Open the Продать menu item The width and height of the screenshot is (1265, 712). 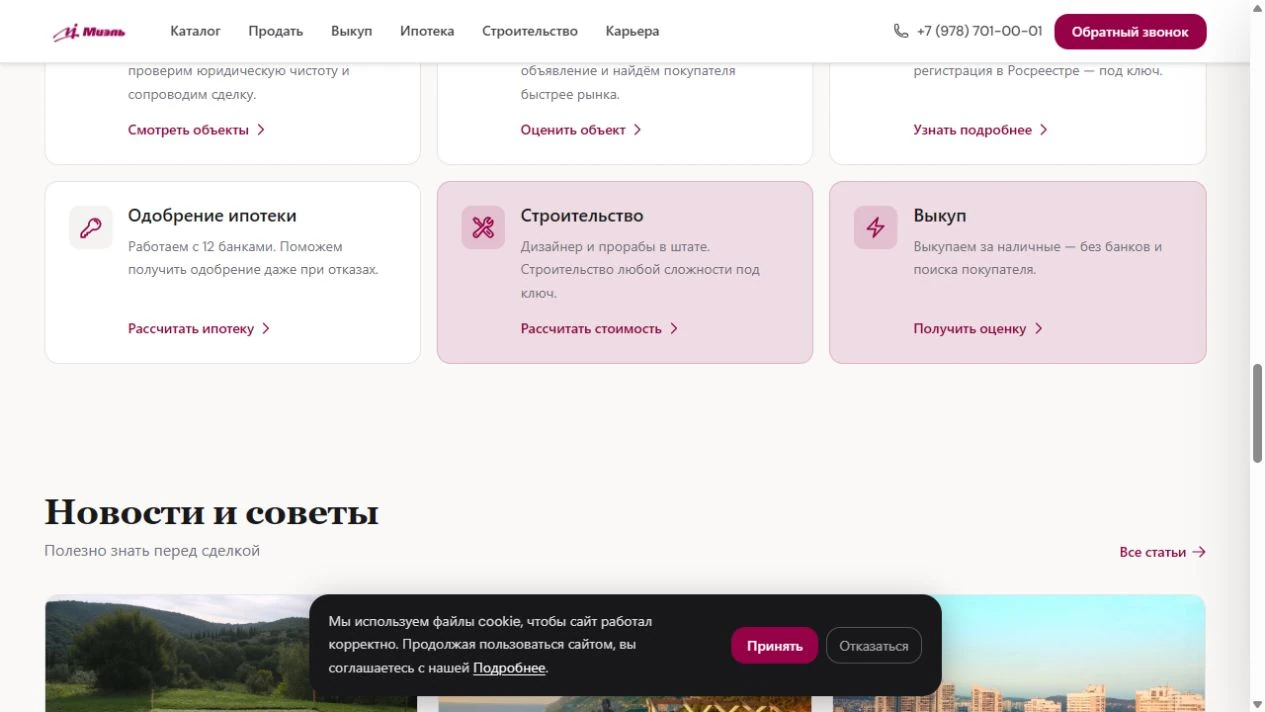point(276,31)
